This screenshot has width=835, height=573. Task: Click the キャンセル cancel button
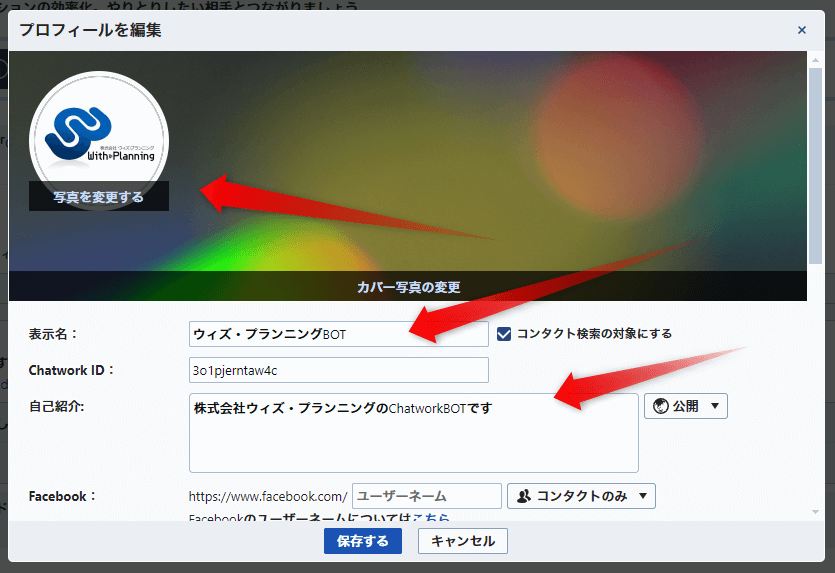pos(463,541)
